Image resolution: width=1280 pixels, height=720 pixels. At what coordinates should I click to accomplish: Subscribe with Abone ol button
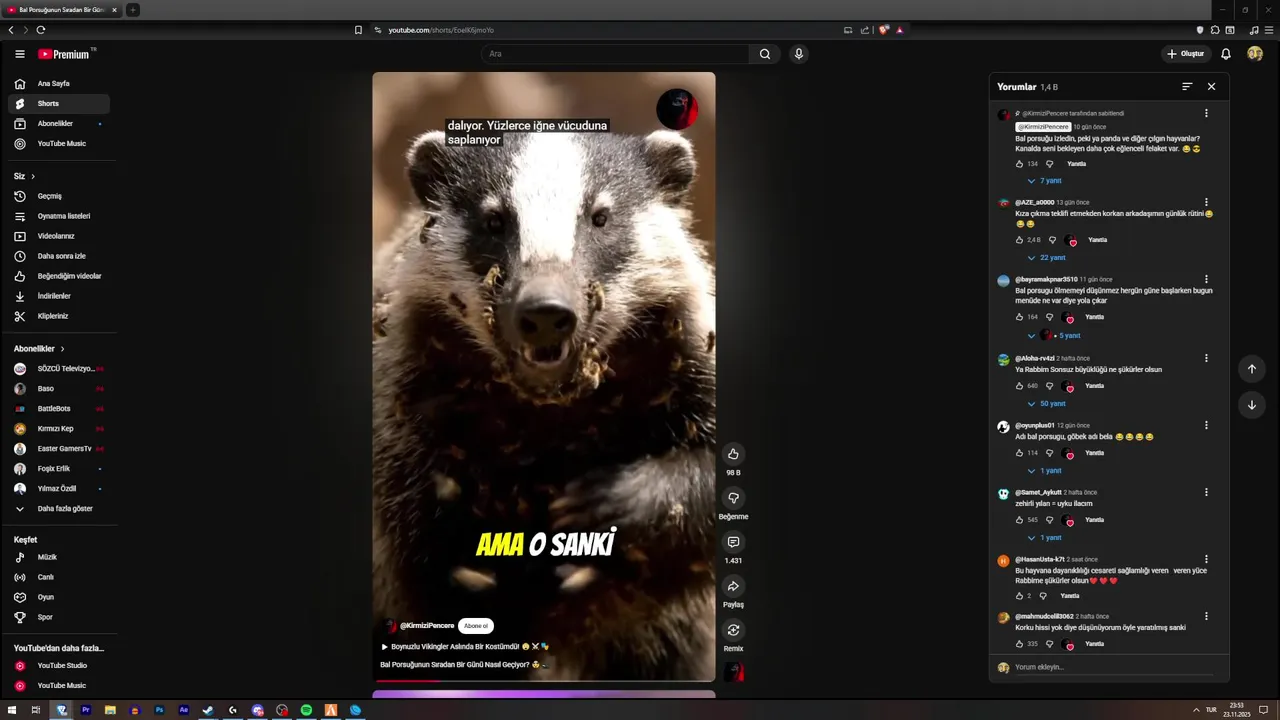476,626
